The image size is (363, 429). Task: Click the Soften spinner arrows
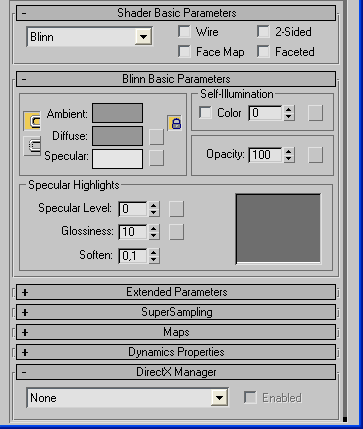click(154, 256)
